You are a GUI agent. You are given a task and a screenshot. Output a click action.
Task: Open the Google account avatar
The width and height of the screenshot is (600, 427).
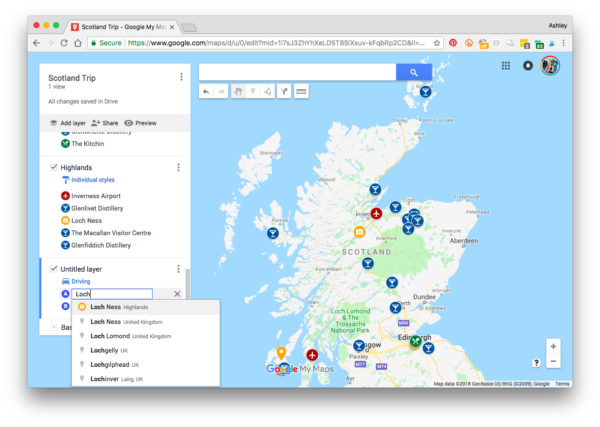(550, 66)
